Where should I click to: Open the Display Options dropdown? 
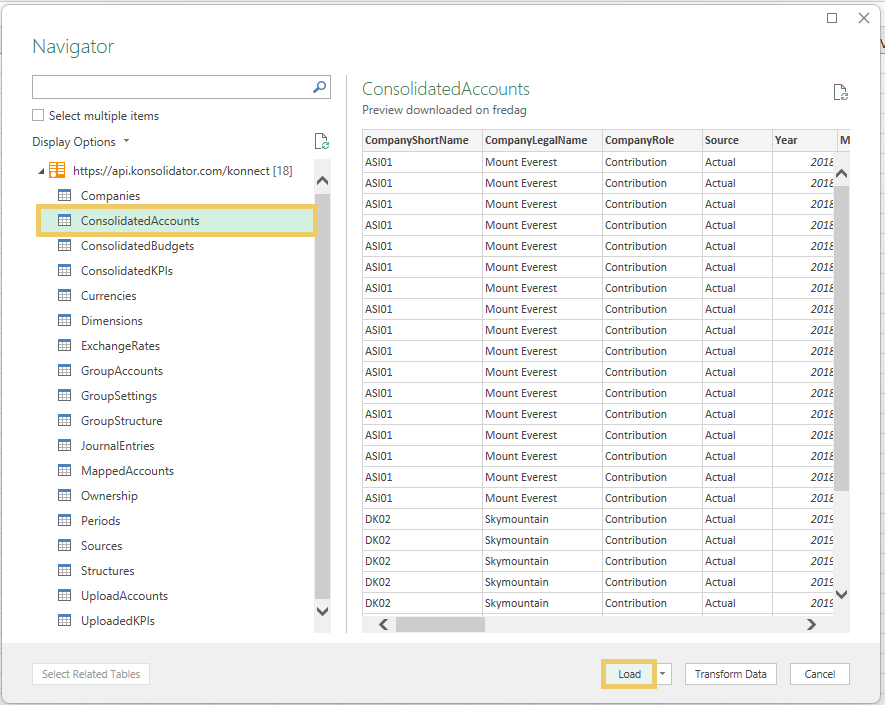click(x=81, y=142)
